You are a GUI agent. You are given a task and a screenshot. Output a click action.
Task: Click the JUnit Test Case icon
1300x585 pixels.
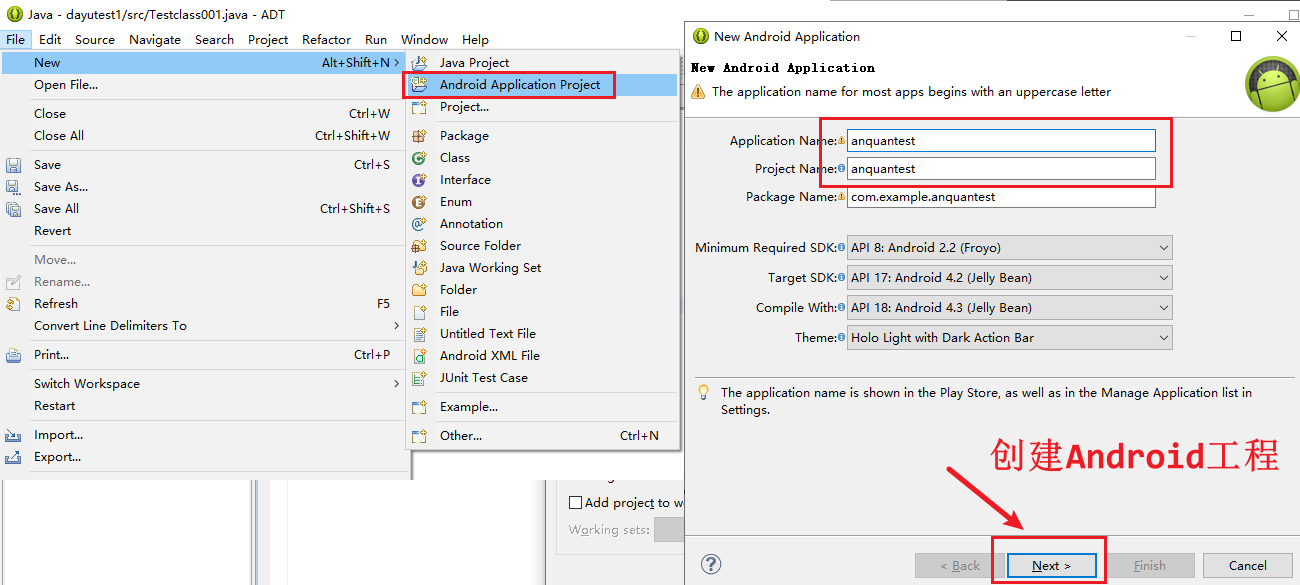420,378
